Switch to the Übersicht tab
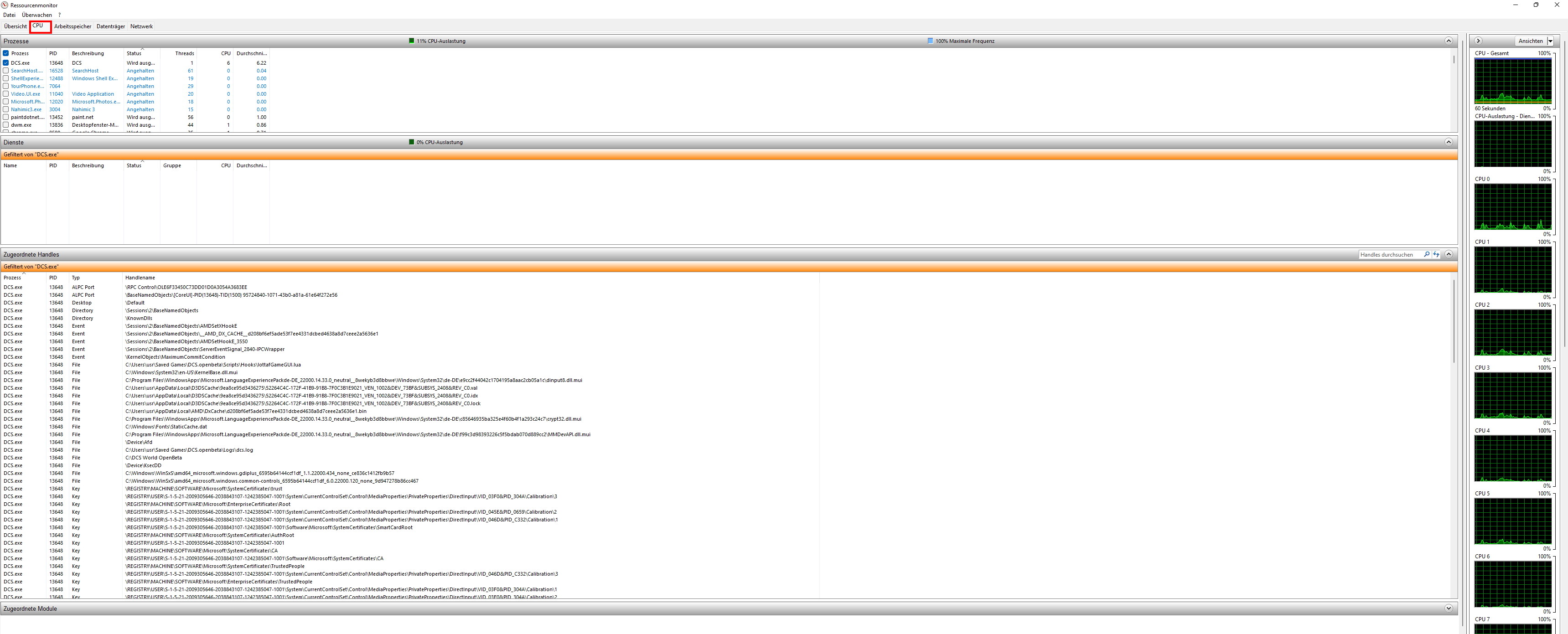 pyautogui.click(x=15, y=26)
